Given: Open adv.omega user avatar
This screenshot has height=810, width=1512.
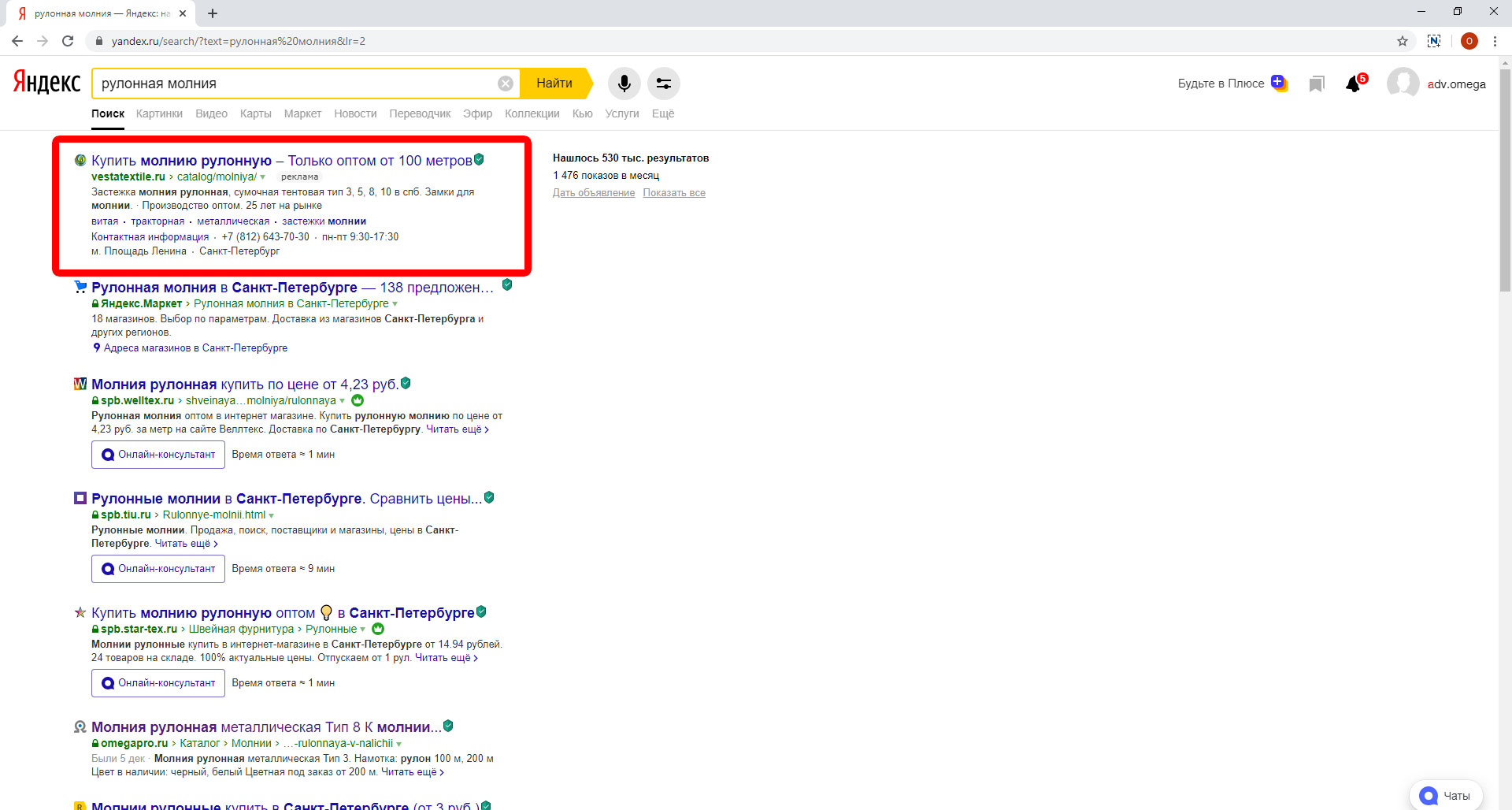Looking at the screenshot, I should point(1403,84).
